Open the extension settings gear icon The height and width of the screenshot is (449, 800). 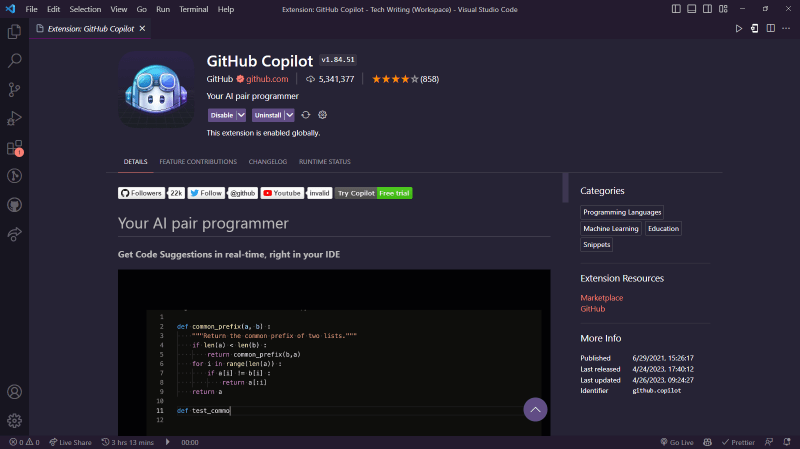click(322, 115)
